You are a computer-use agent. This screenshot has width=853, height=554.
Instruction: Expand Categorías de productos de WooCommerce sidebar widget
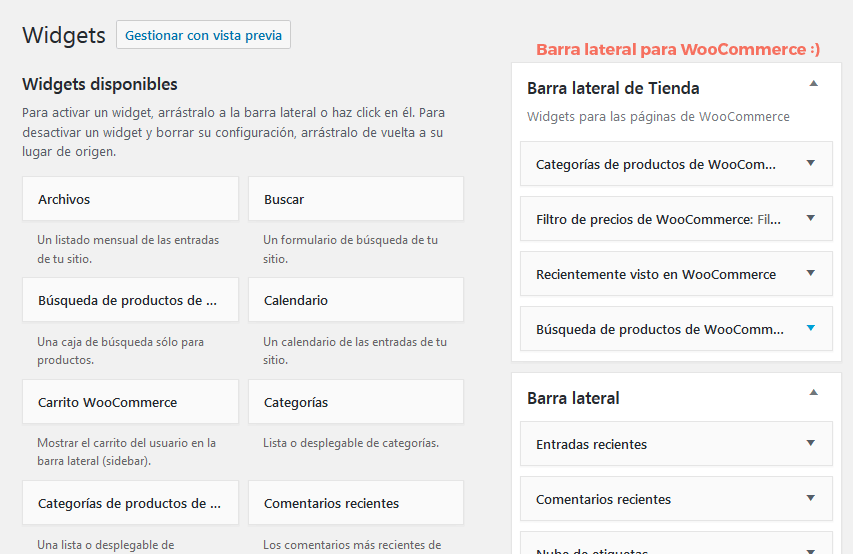811,164
